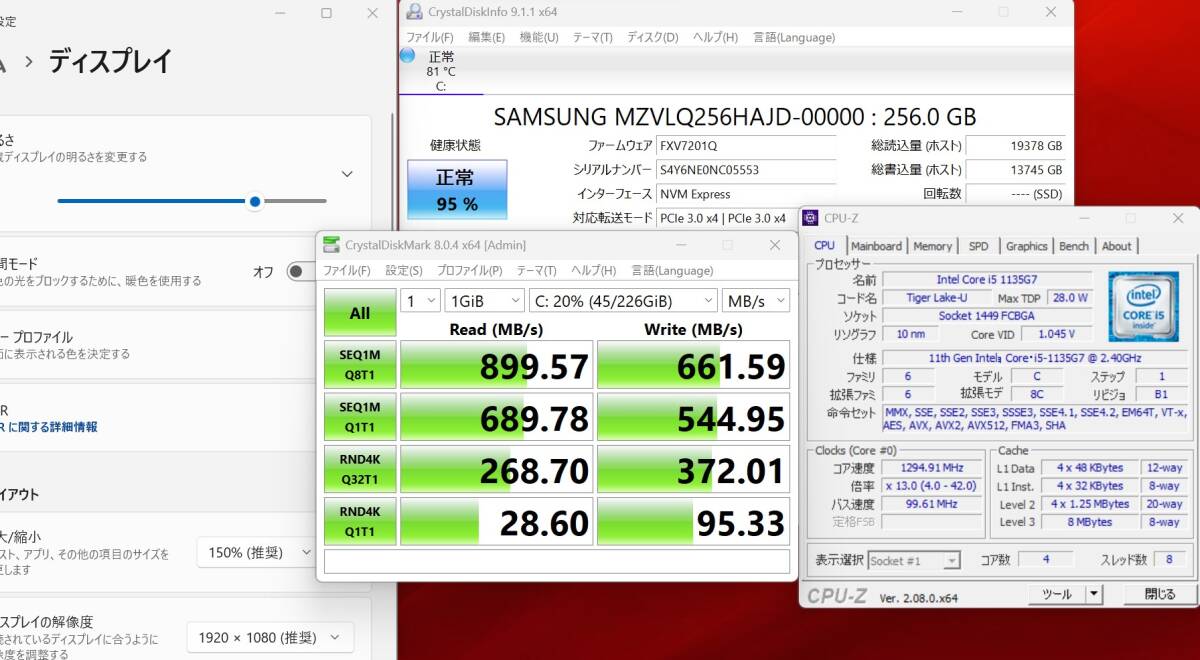This screenshot has width=1200, height=660.
Task: Maximize the Settings window
Action: click(x=326, y=13)
